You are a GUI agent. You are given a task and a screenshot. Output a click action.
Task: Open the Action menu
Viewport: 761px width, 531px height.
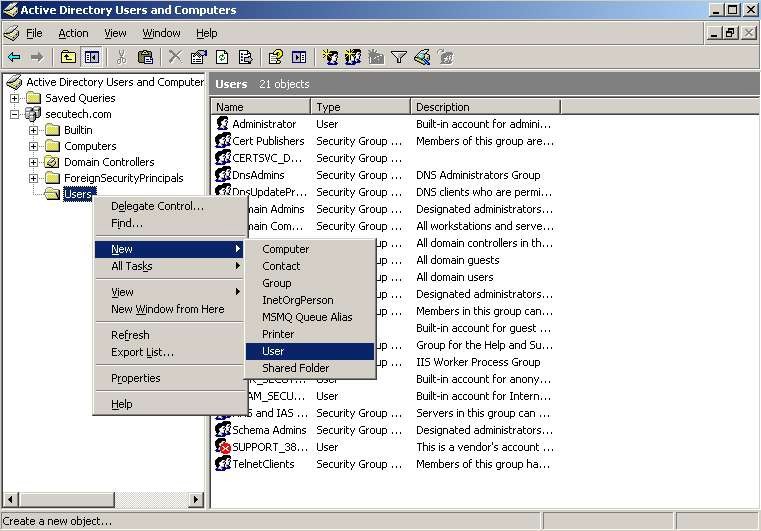pos(73,33)
